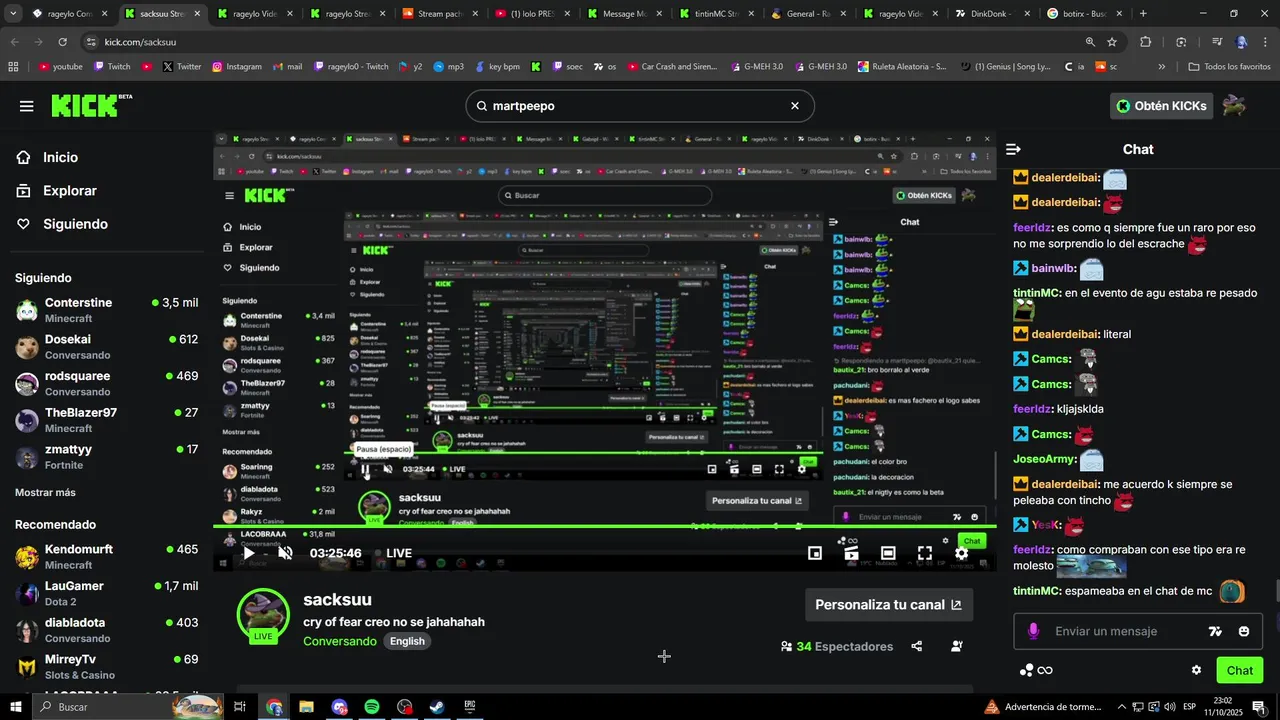Image resolution: width=1280 pixels, height=720 pixels.
Task: Open the Windows Start menu
Action: pyautogui.click(x=16, y=707)
